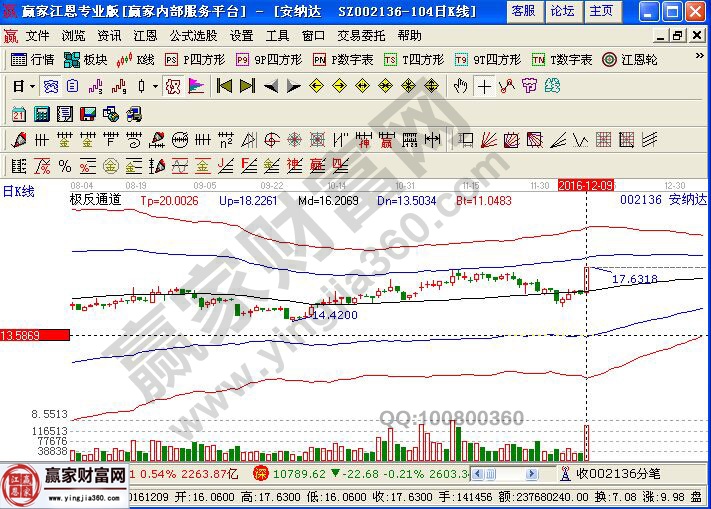Open the 交易委托 menu

pos(361,35)
